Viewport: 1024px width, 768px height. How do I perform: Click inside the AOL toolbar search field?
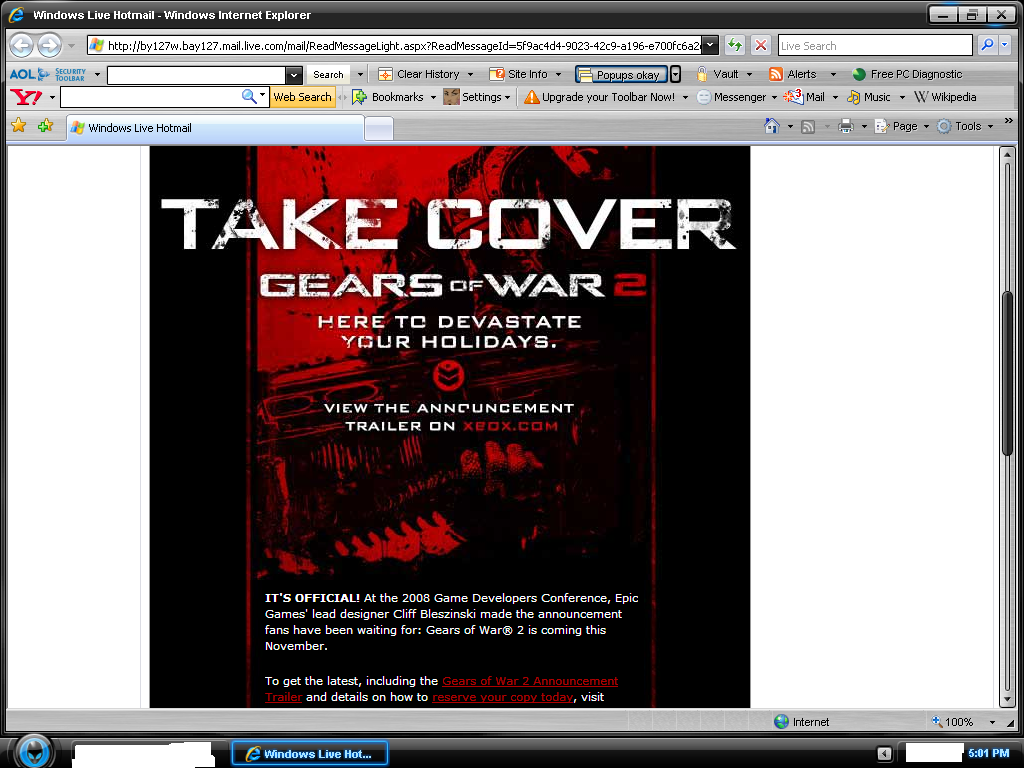tap(197, 75)
